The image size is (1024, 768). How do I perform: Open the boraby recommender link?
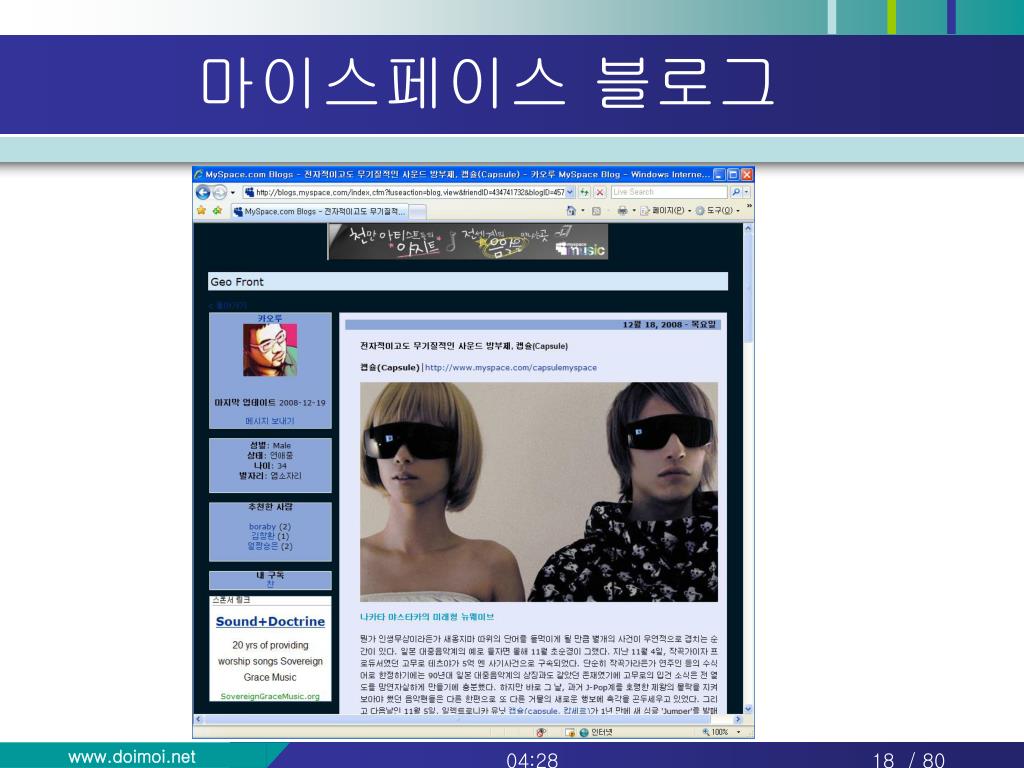click(263, 526)
